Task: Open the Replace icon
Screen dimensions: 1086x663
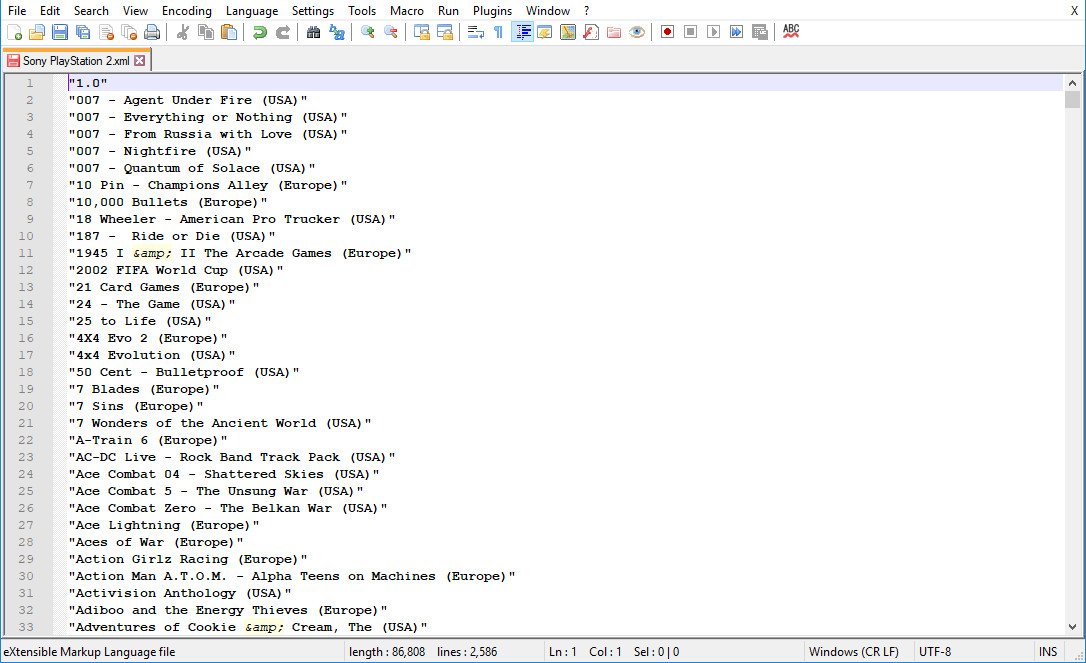Action: 337,32
